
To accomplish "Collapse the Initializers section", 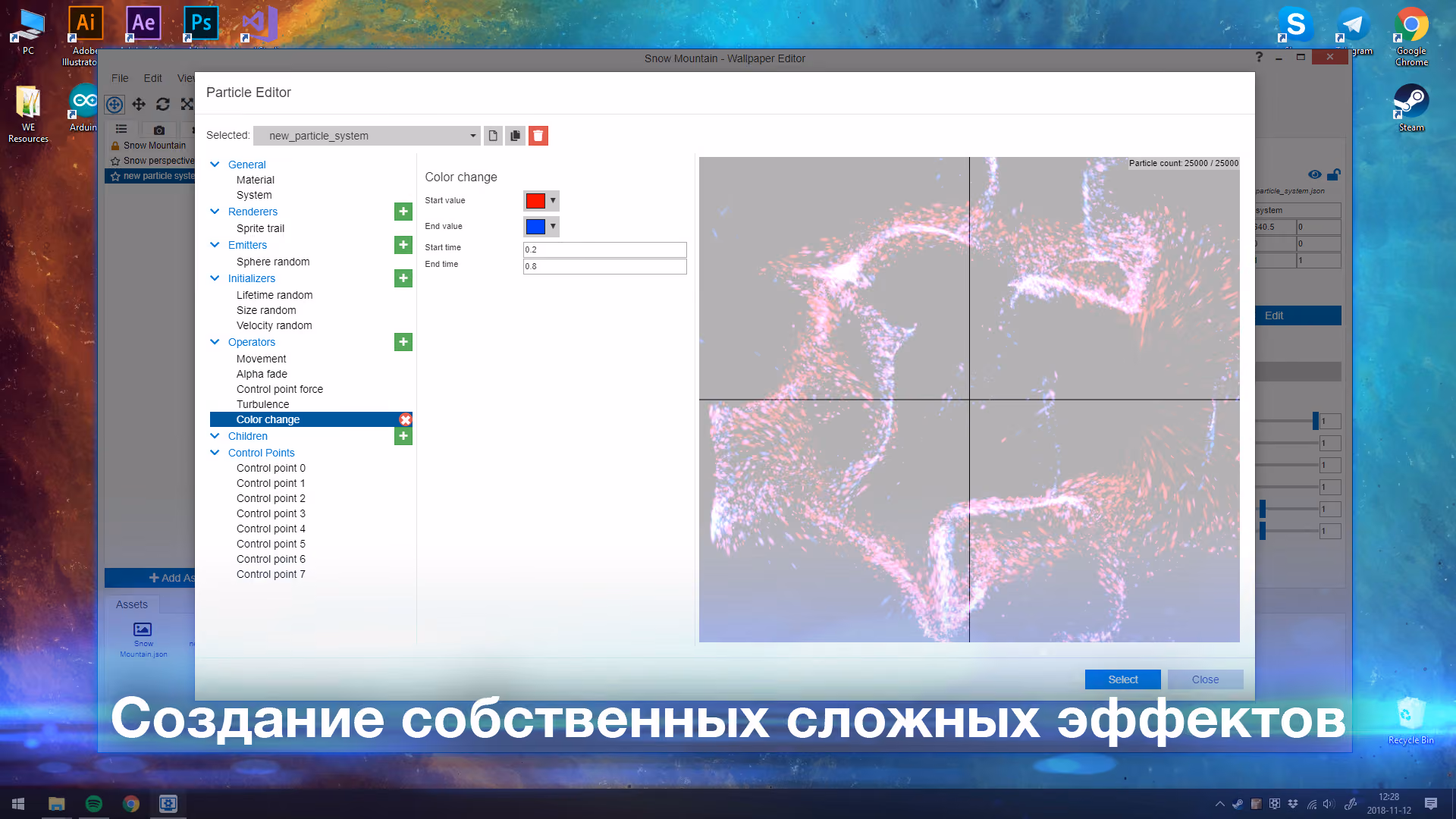I will click(215, 278).
